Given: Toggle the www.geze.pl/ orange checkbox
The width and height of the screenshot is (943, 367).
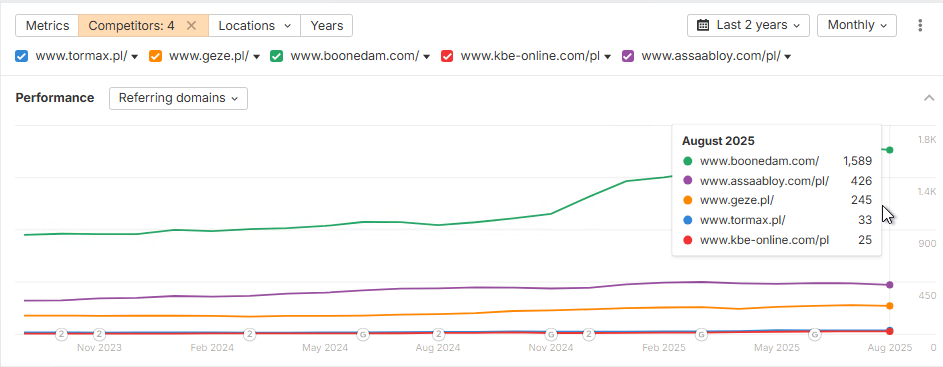Looking at the screenshot, I should point(155,56).
